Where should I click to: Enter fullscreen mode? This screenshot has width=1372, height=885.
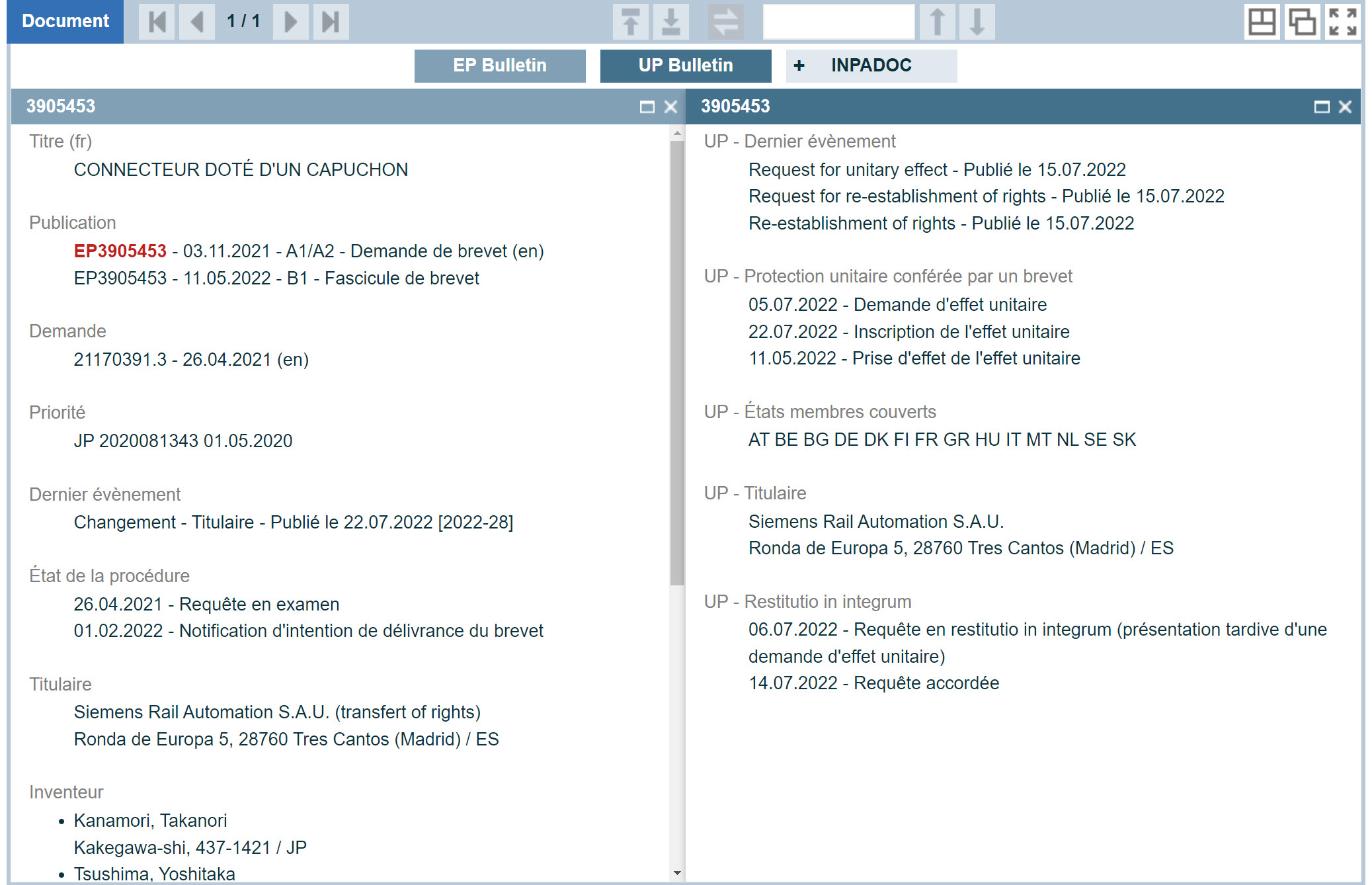[x=1343, y=22]
